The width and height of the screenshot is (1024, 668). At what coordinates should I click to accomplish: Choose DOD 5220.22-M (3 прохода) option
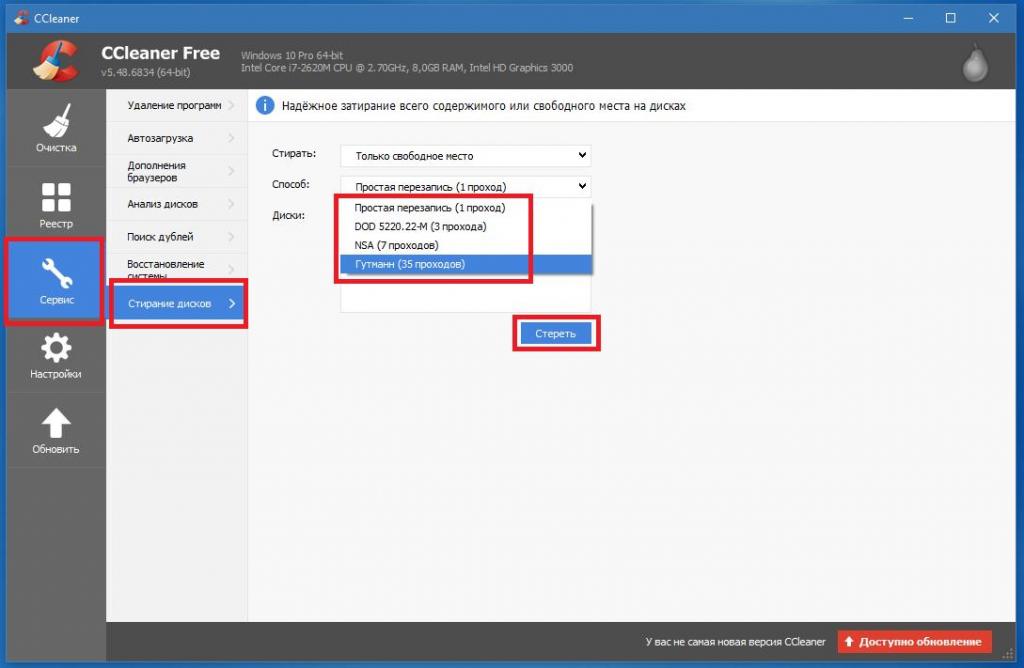click(466, 227)
